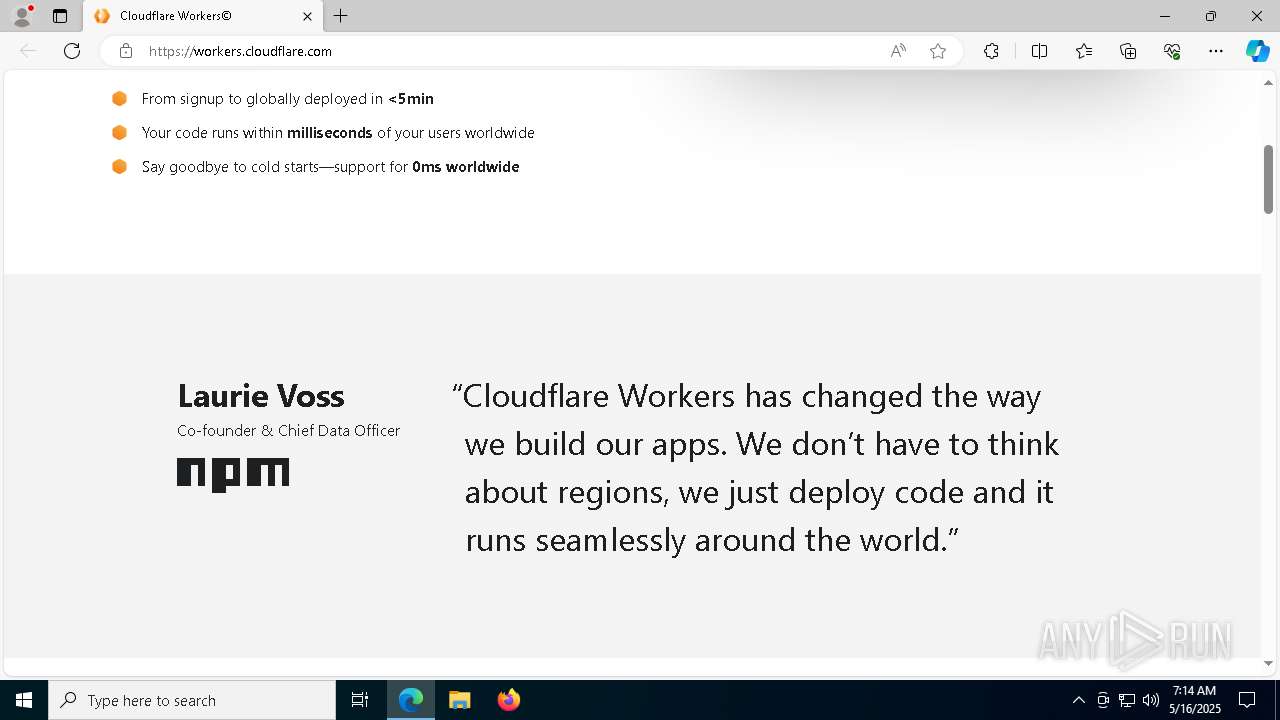The height and width of the screenshot is (720, 1280).
Task: Click the page scrollbar thumb
Action: click(x=1268, y=179)
